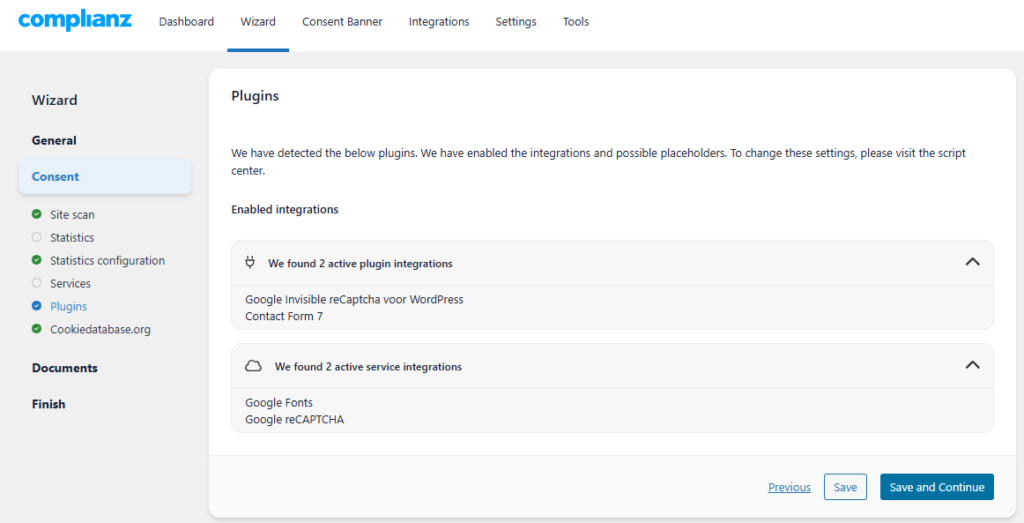This screenshot has height=523, width=1024.
Task: Open the Dashboard tab
Action: pyautogui.click(x=186, y=22)
